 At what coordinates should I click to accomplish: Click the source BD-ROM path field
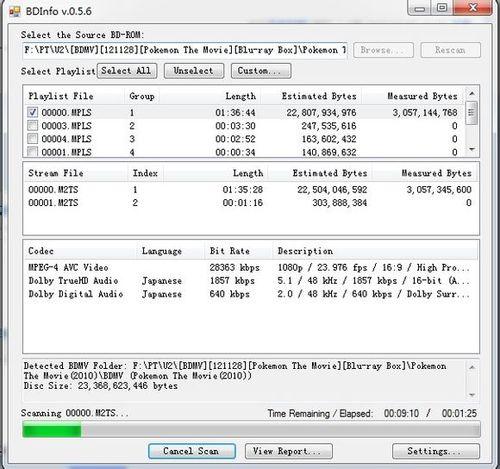pos(185,50)
